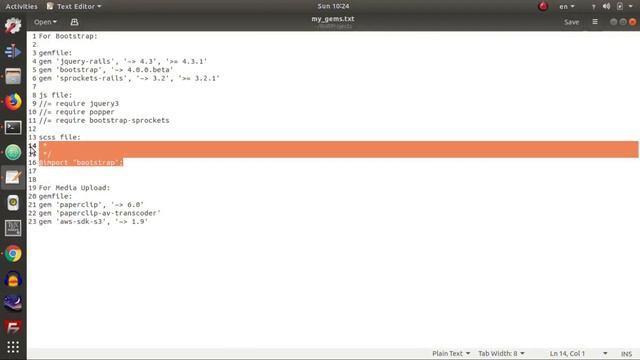This screenshot has width=640, height=360.
Task: Open the dock icon above FileZilla
Action: 13,303
